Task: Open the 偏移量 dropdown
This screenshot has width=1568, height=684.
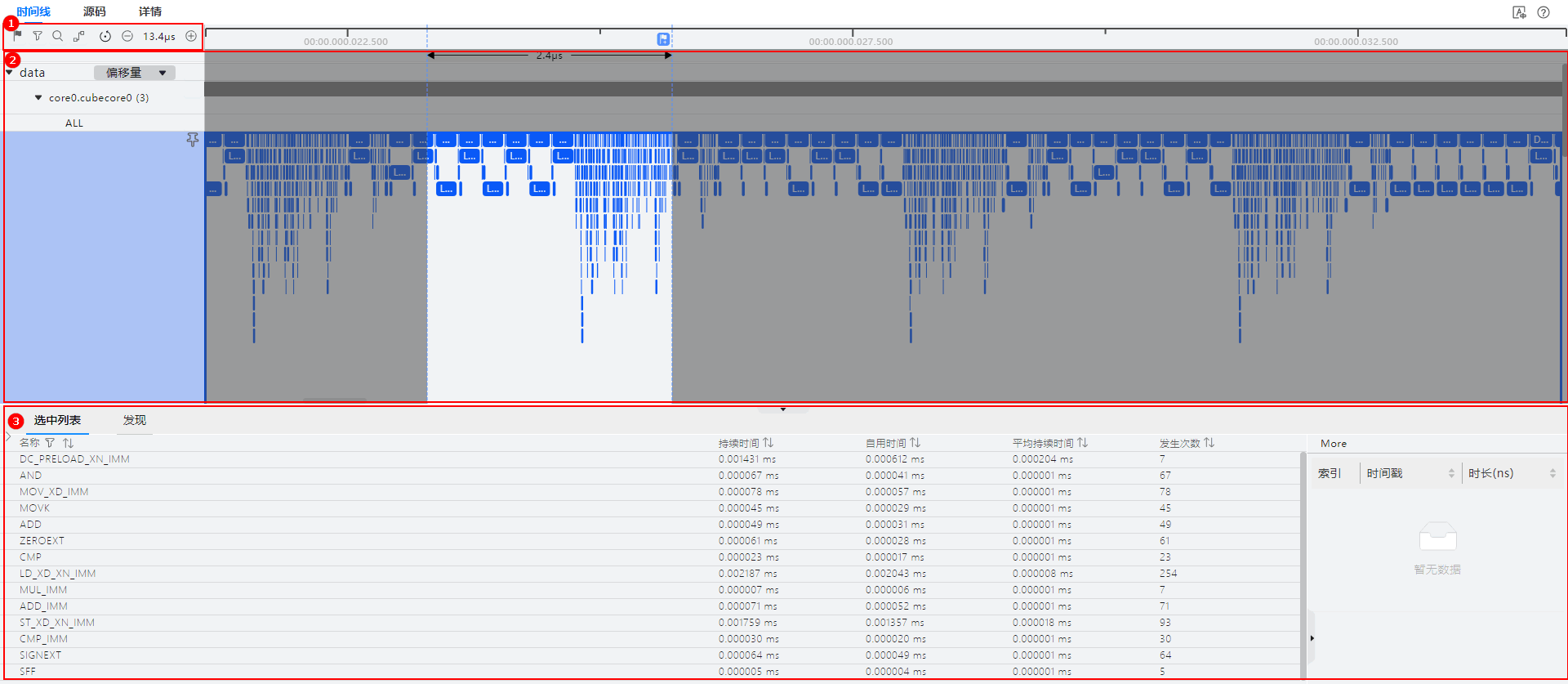Action: (135, 73)
